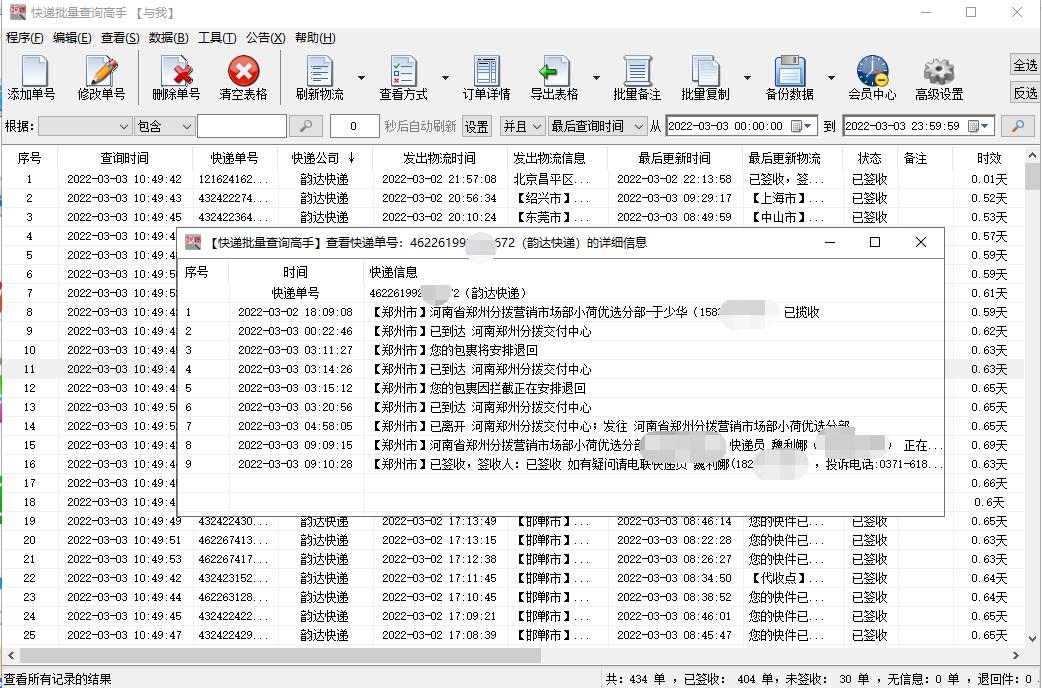
Task: Open the start date calendar picker
Action: pos(801,126)
